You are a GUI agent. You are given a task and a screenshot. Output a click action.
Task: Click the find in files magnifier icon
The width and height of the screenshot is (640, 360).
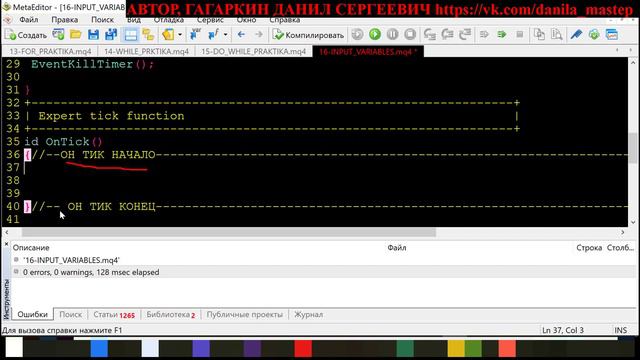pos(557,35)
